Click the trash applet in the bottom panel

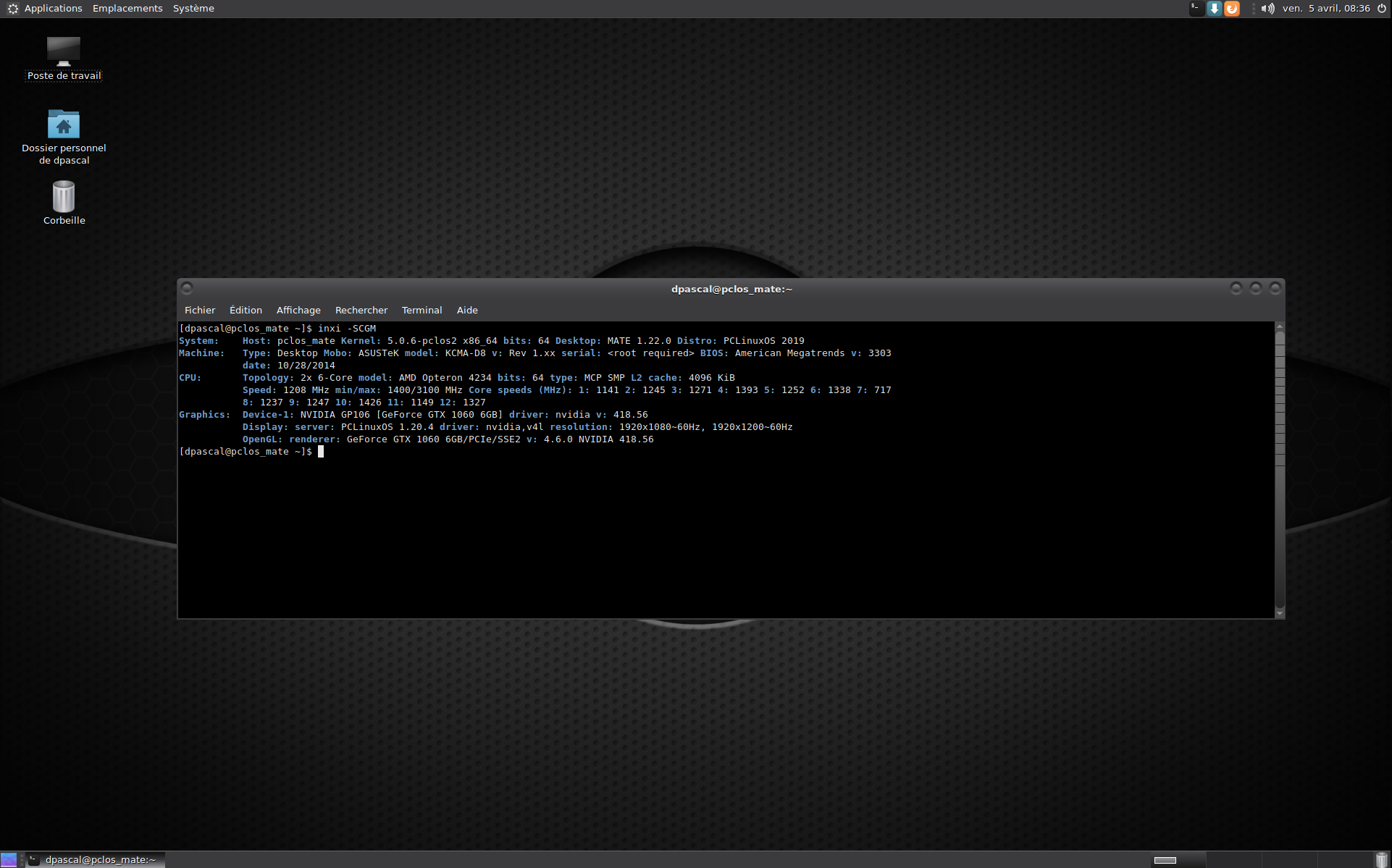[1382, 860]
